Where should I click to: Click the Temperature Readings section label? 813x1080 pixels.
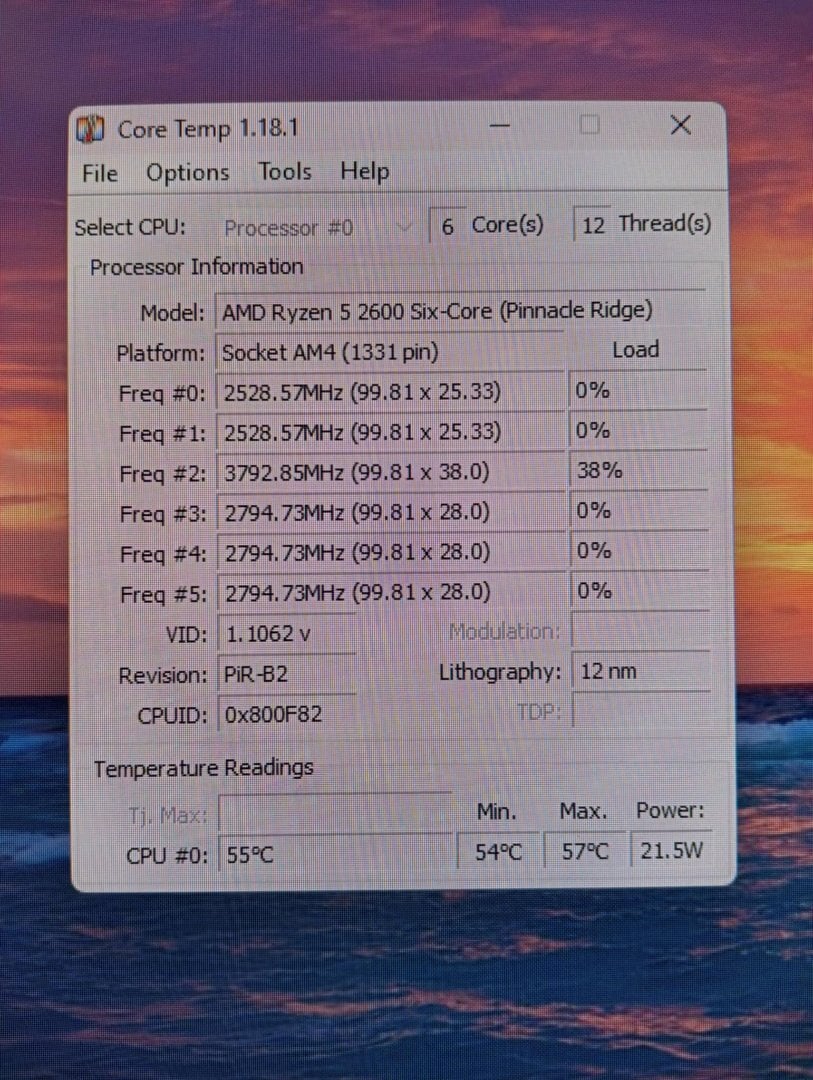click(203, 767)
